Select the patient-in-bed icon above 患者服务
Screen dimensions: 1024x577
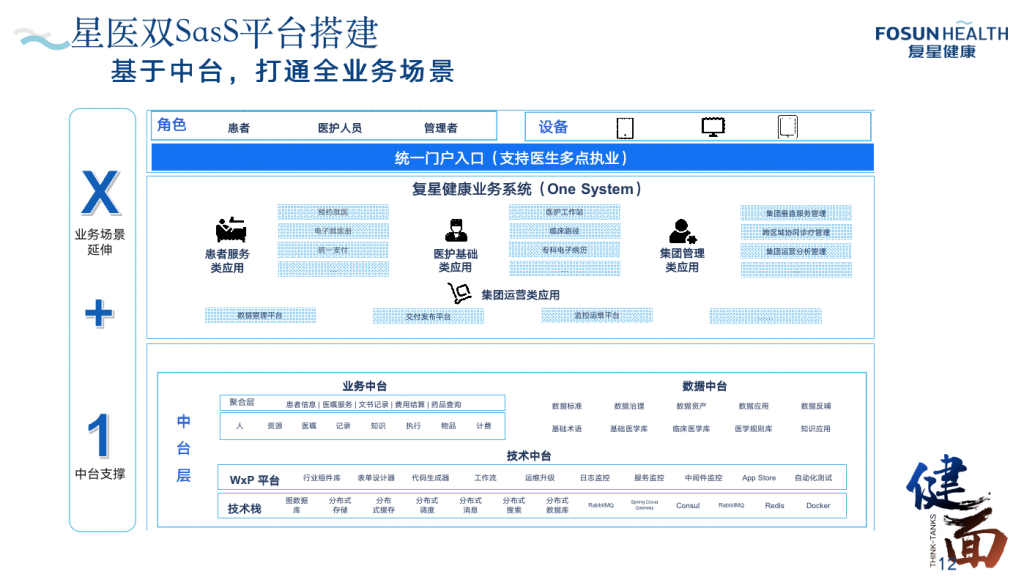[230, 229]
